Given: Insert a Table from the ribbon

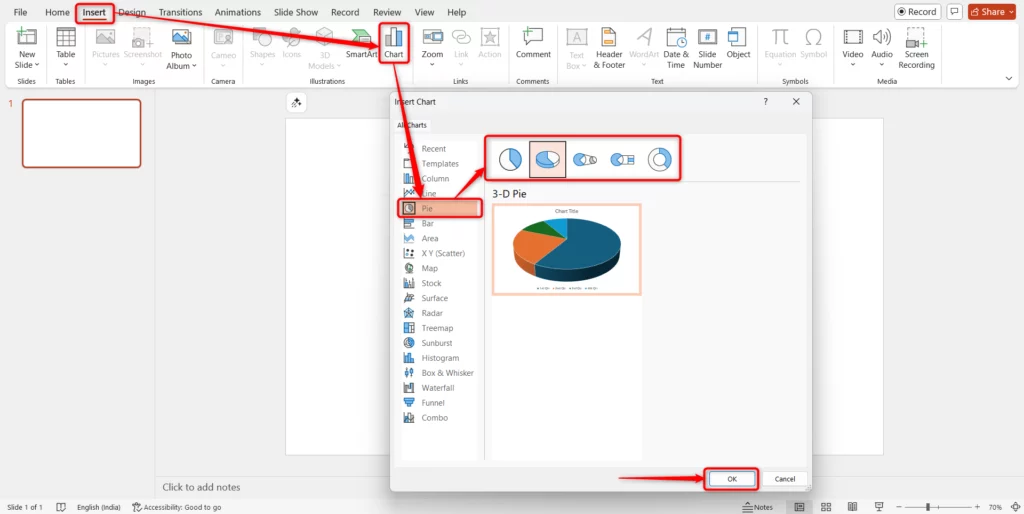Looking at the screenshot, I should point(65,47).
